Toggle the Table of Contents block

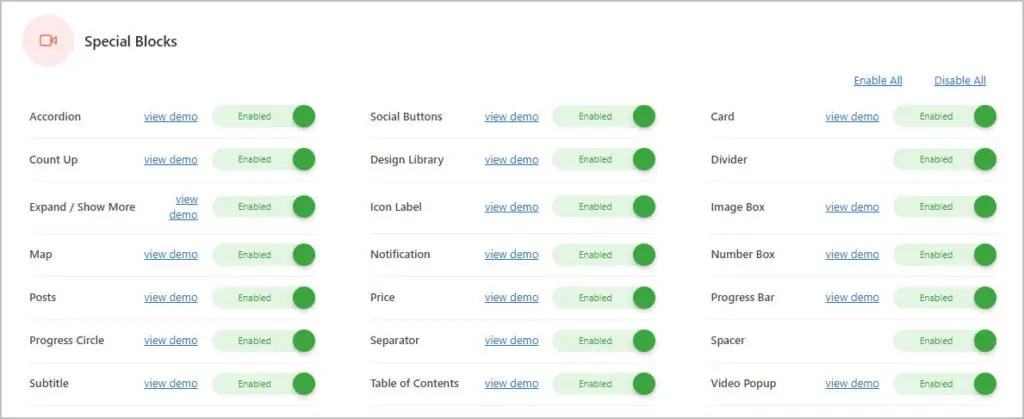604,384
